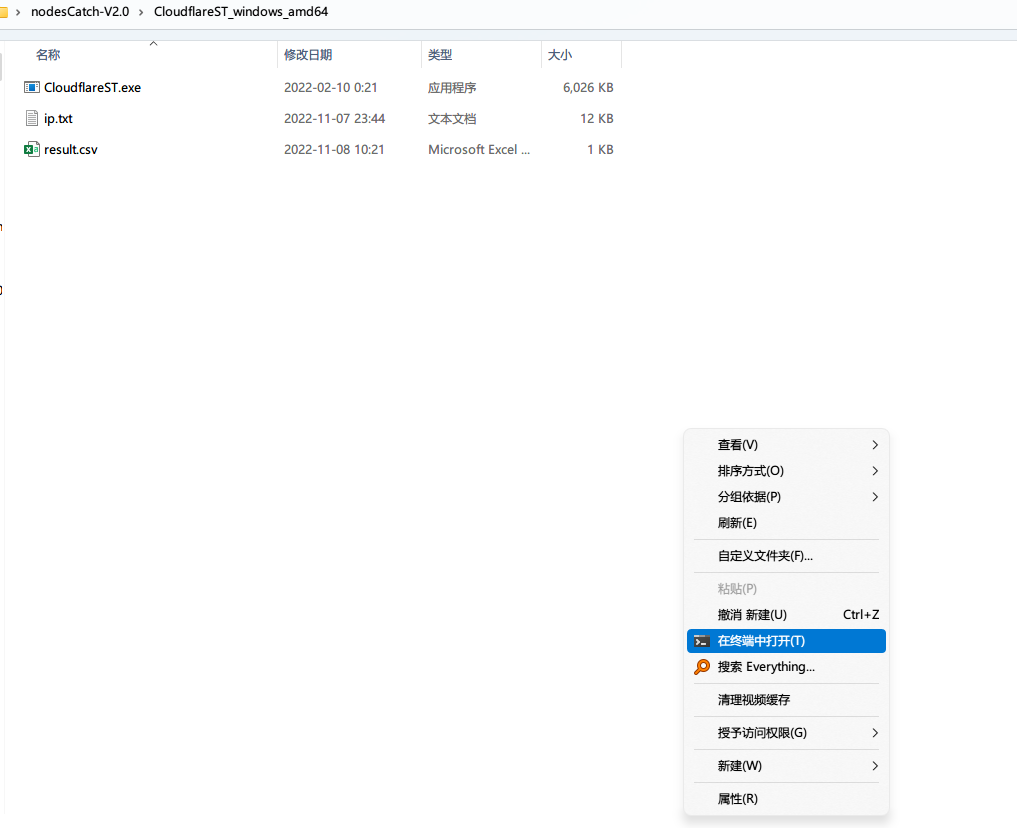
Task: Sort files by the 名称 column header
Action: [x=48, y=56]
